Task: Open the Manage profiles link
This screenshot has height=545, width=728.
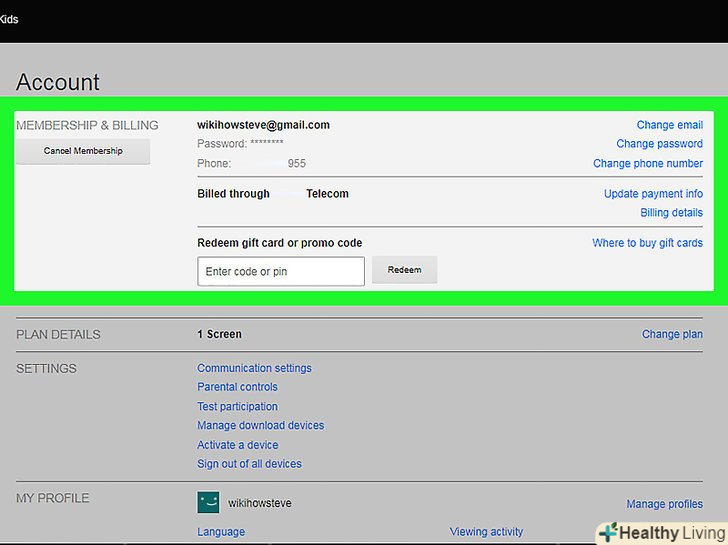Action: 664,504
